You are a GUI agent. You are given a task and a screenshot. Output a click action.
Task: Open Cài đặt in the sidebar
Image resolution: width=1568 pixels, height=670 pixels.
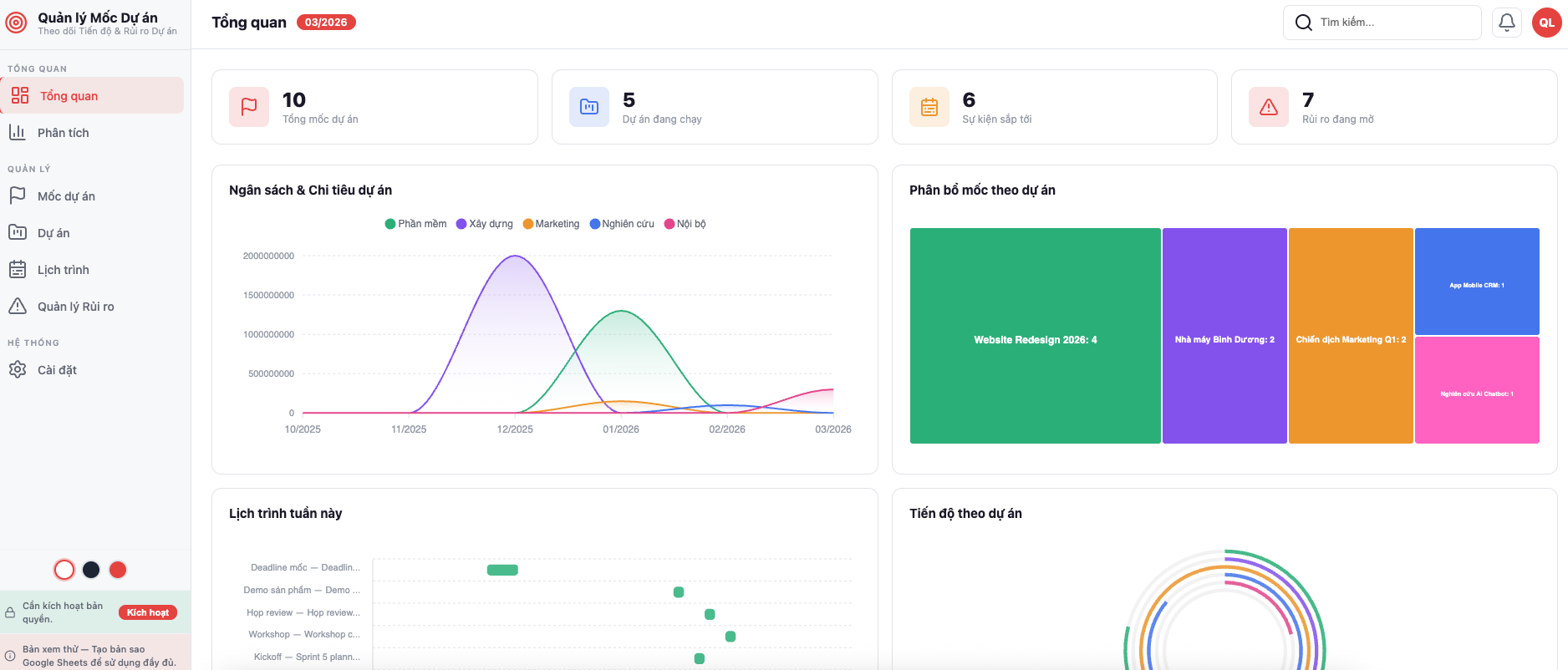click(x=57, y=370)
